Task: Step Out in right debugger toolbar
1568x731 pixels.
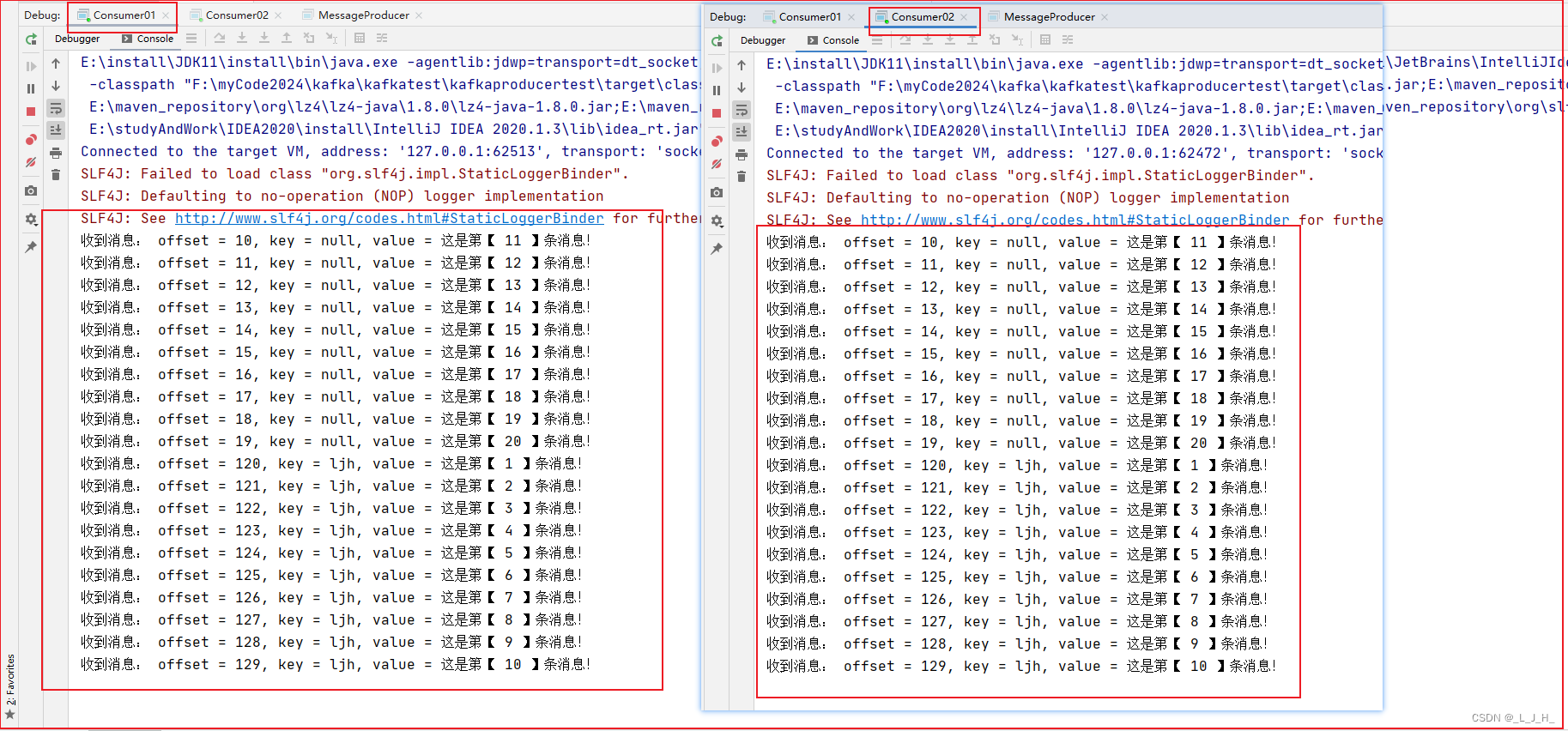Action: (x=972, y=39)
